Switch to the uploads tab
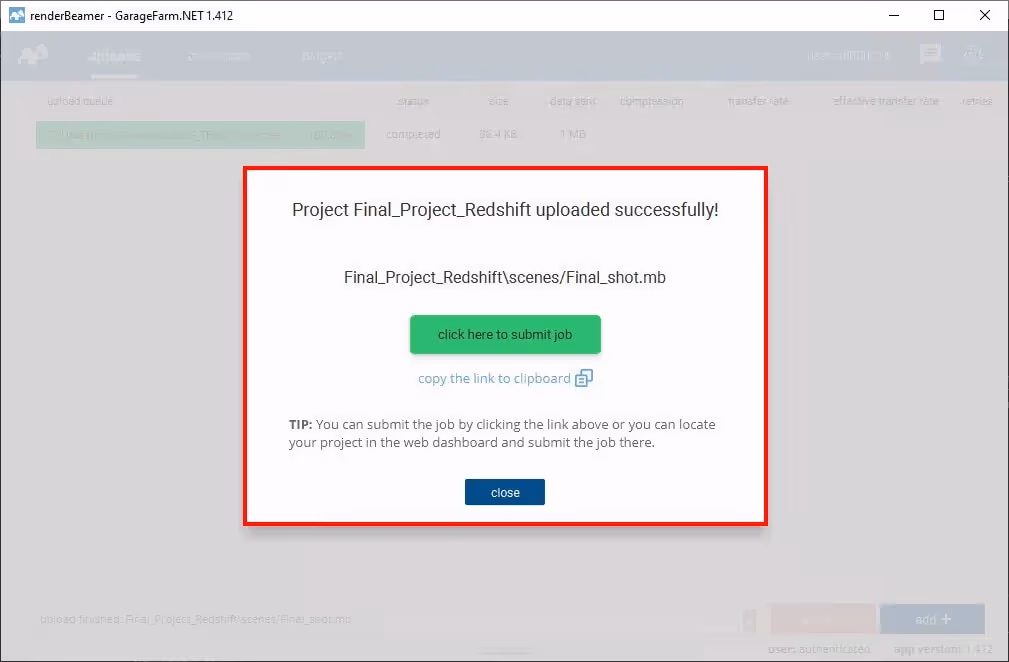The width and height of the screenshot is (1009, 662). pyautogui.click(x=115, y=57)
